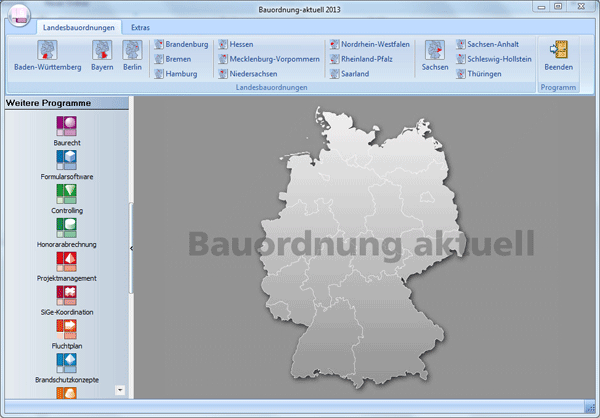Click the sidebar scroll-down arrow
Screen dimensions: 600x418
coord(120,390)
